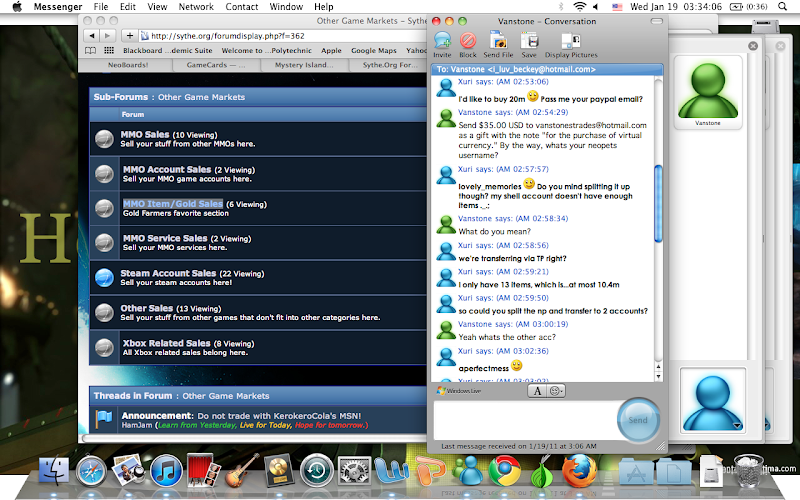Click the conversation scrollbar thumb
Viewport: 800px width, 500px height.
[658, 204]
